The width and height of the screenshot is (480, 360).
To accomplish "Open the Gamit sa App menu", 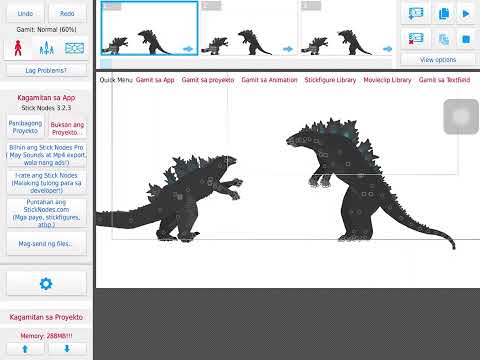I will 155,80.
